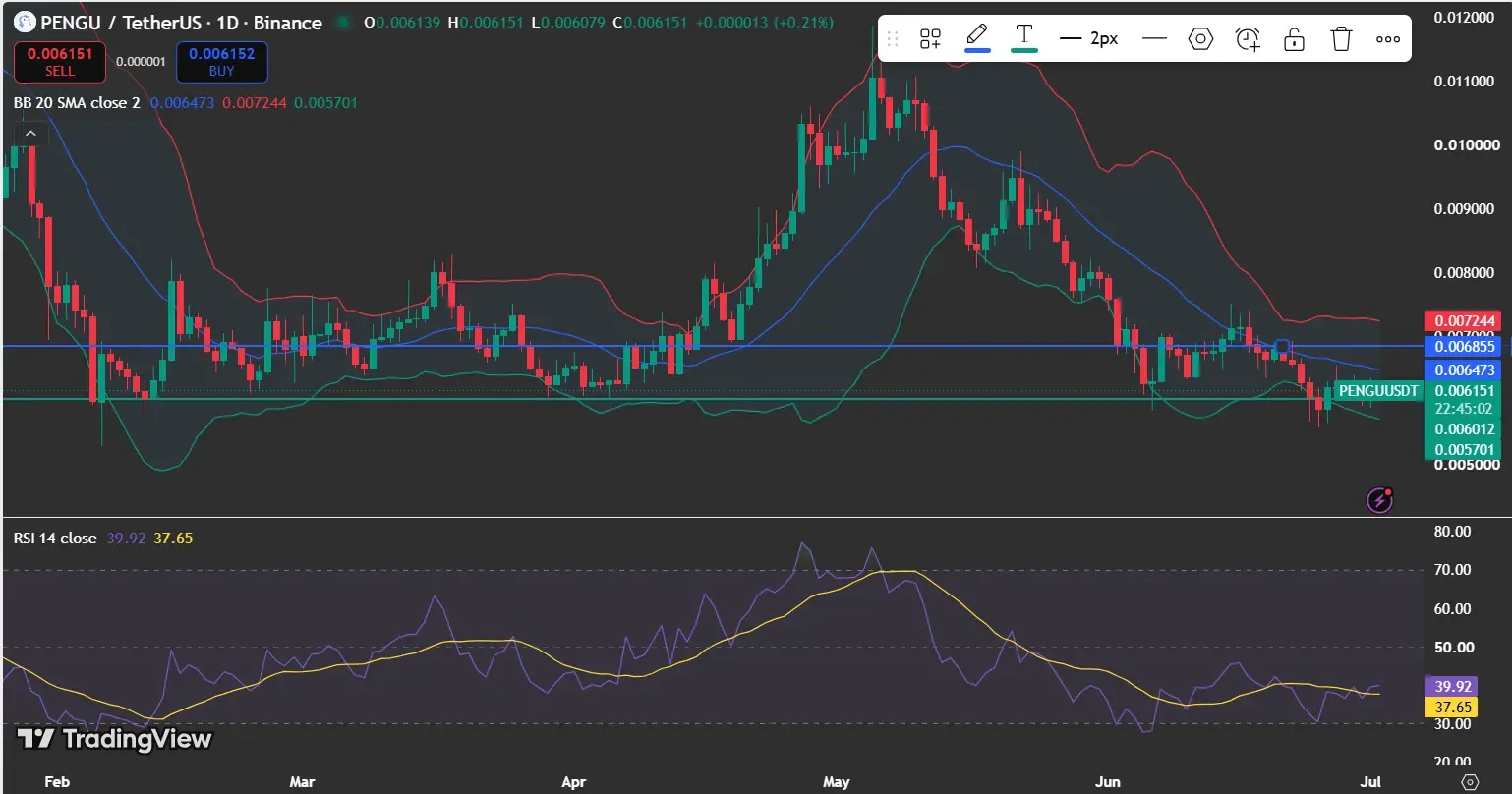Click the Apr label on time axis
The width and height of the screenshot is (1512, 794).
(x=573, y=782)
